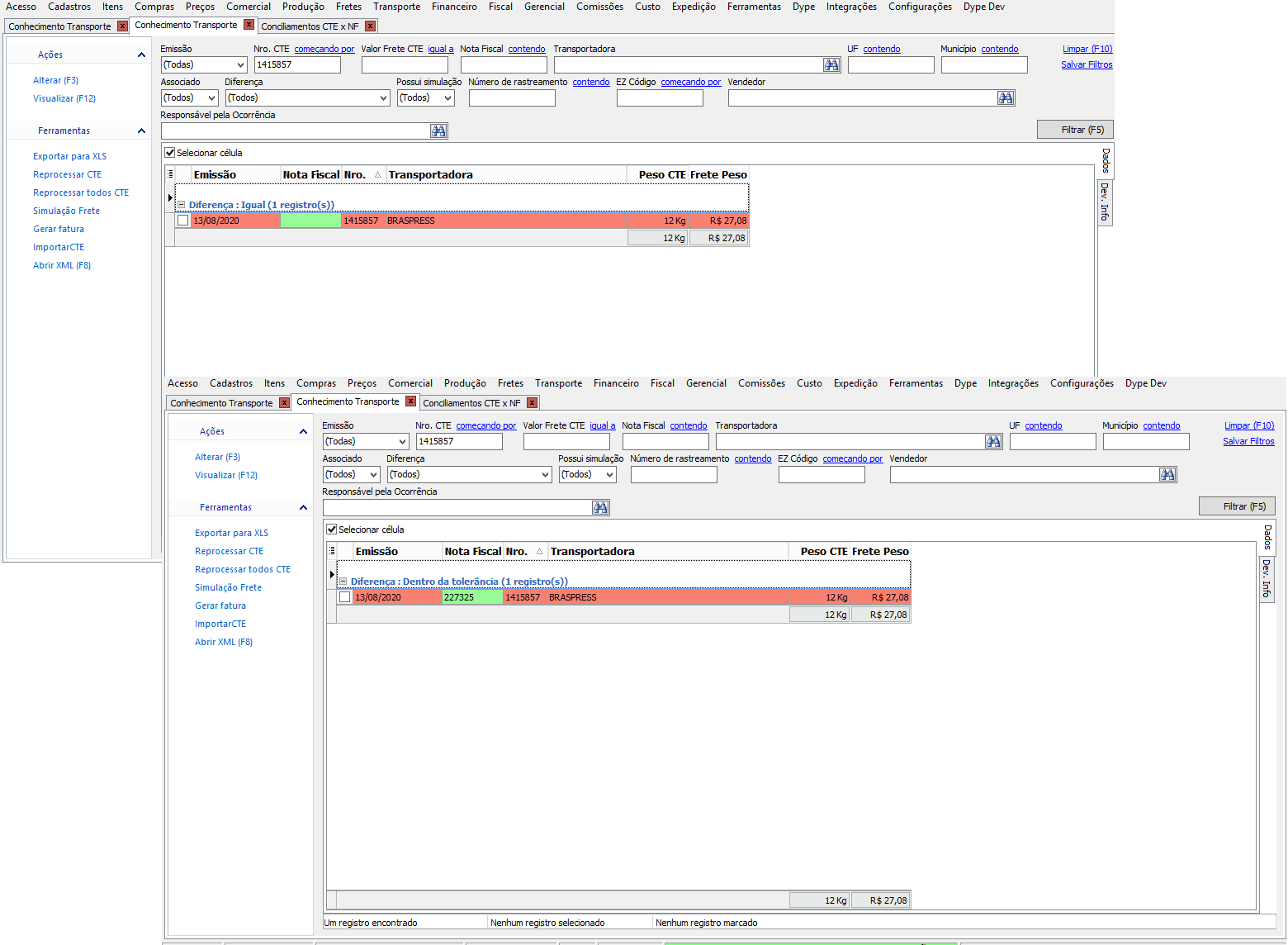
Task: Open Diferença dropdown in lower window
Action: point(545,475)
